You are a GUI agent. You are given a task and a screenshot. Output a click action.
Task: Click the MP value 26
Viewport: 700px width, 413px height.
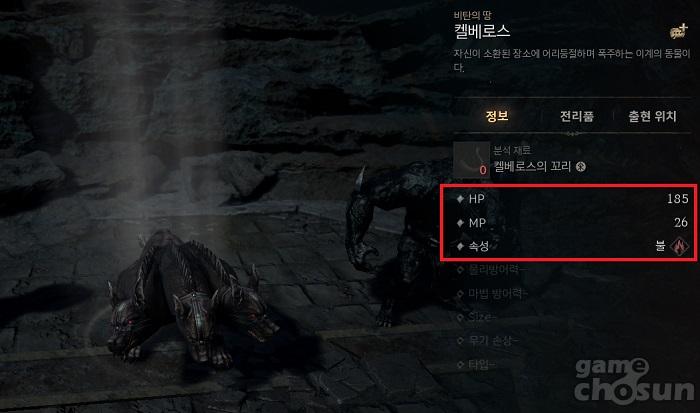[x=681, y=222]
